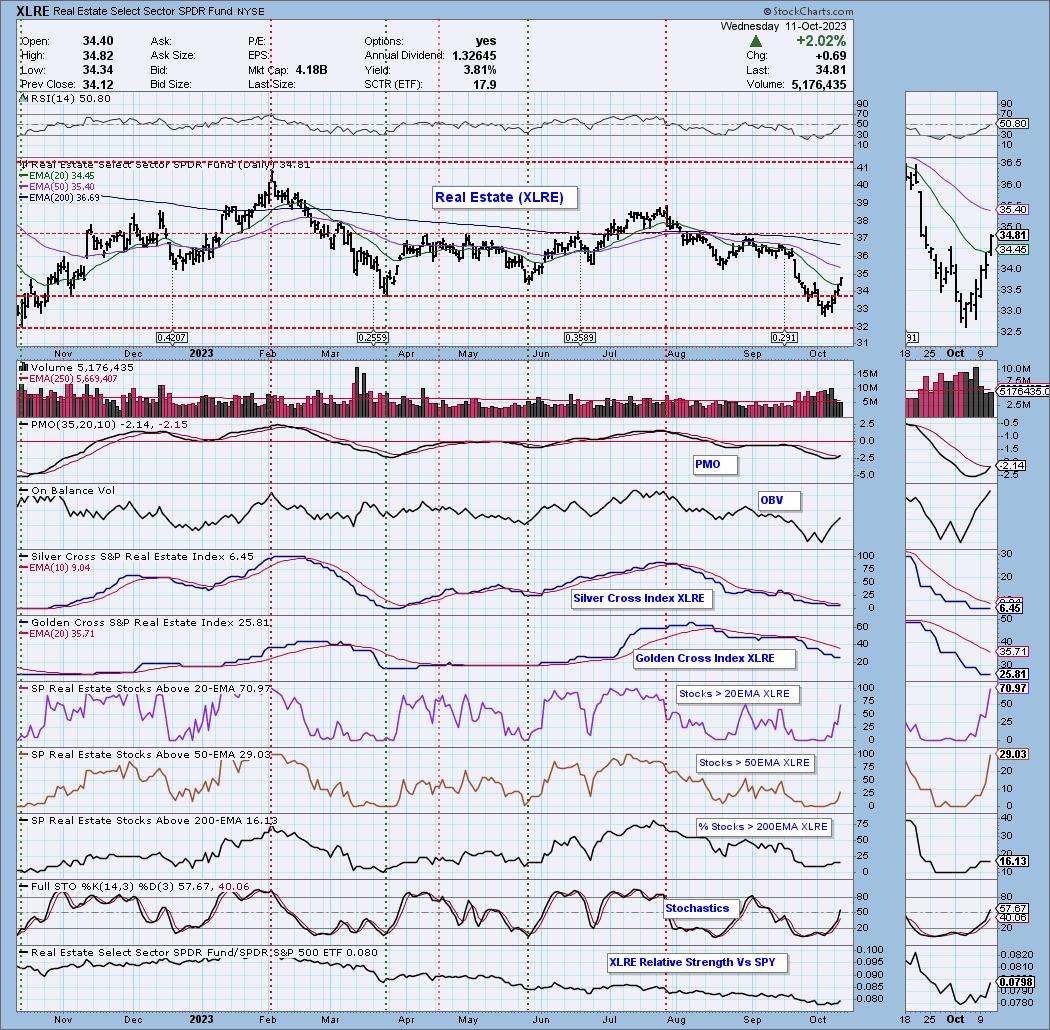Click the Volume 5,176,435 panel legend

tap(78, 368)
